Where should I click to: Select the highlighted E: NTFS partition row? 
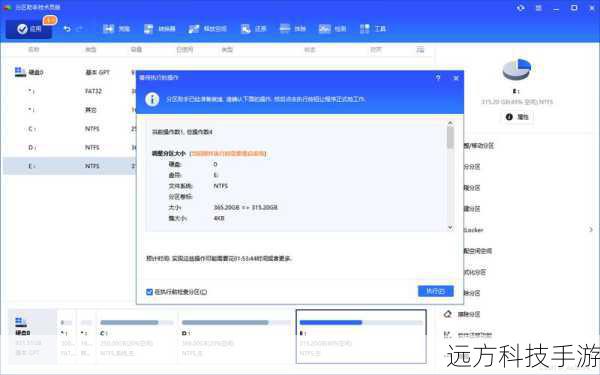pos(69,166)
